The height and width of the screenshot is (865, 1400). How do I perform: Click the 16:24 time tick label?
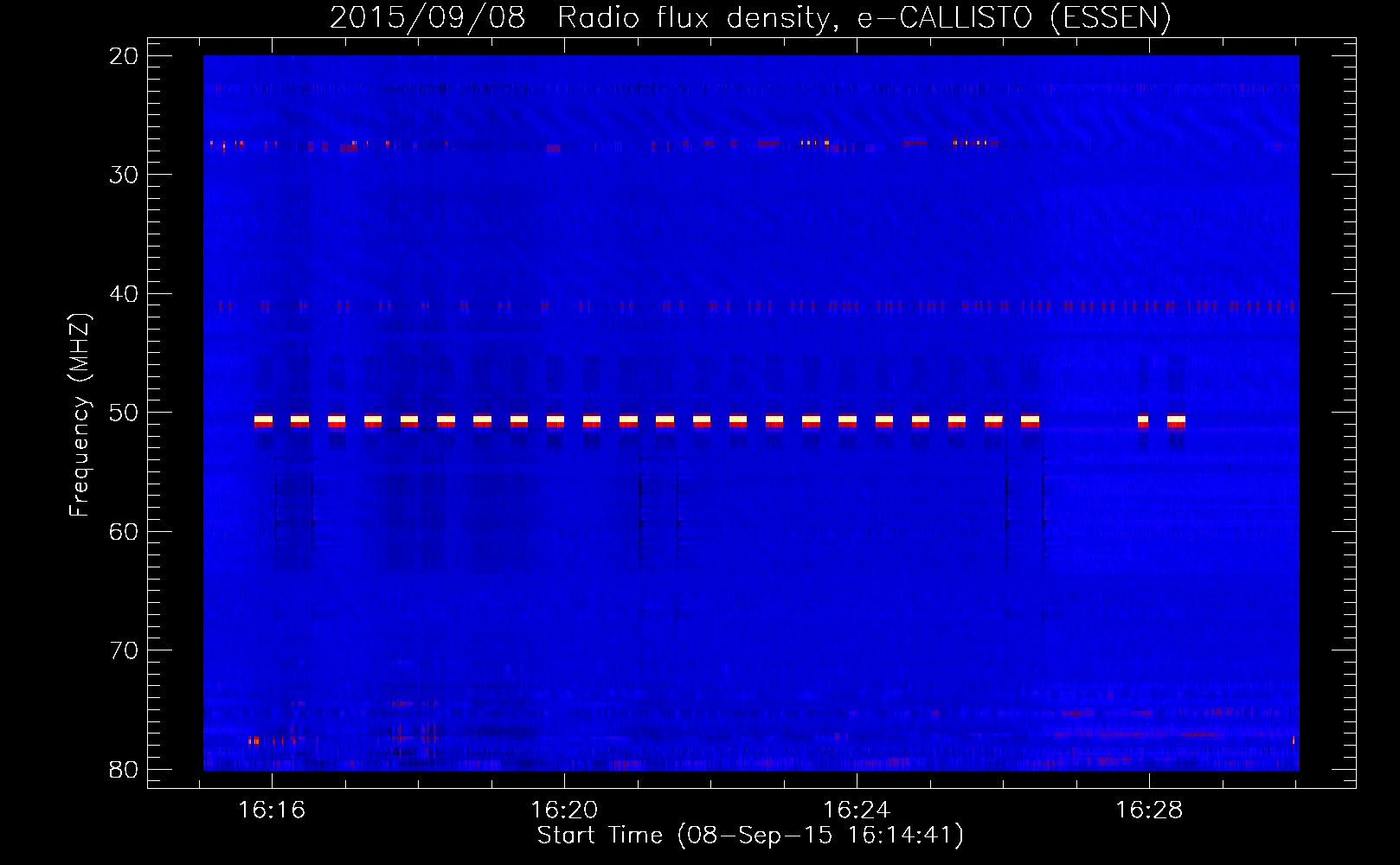[x=857, y=811]
